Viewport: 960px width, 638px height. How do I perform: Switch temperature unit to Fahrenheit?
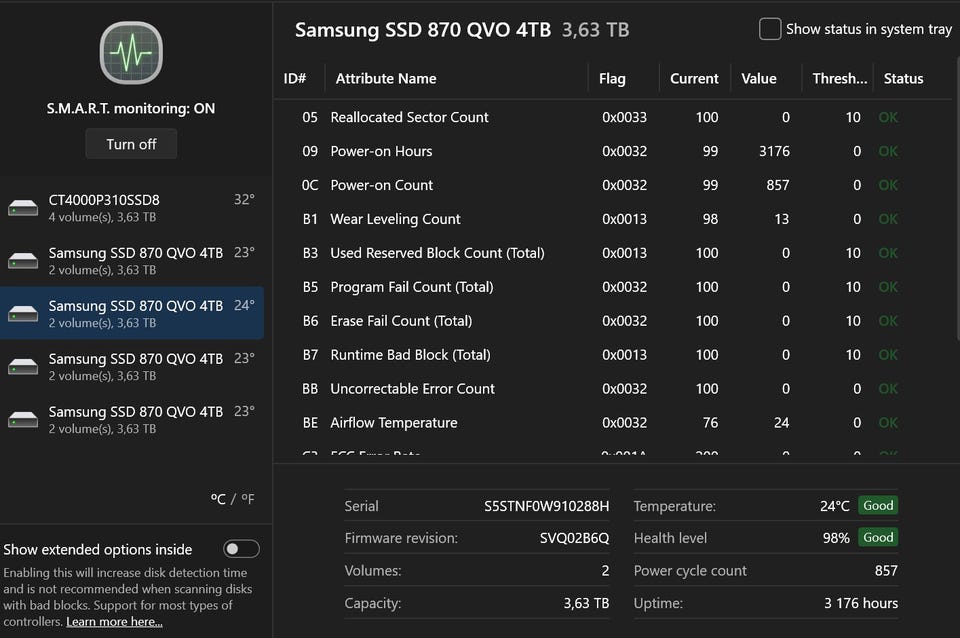pyautogui.click(x=247, y=499)
